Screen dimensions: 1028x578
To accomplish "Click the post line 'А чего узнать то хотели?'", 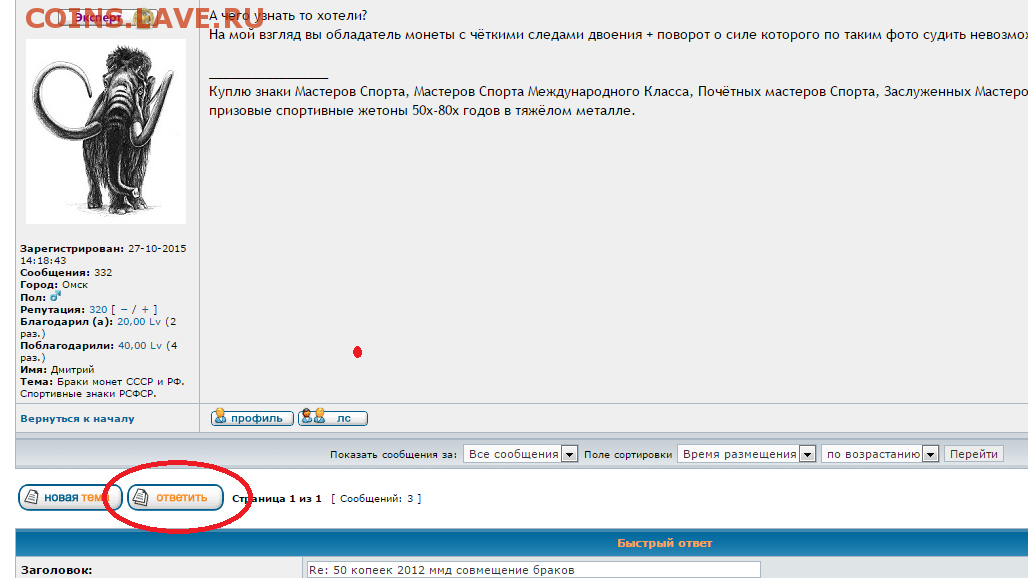I will coord(288,15).
